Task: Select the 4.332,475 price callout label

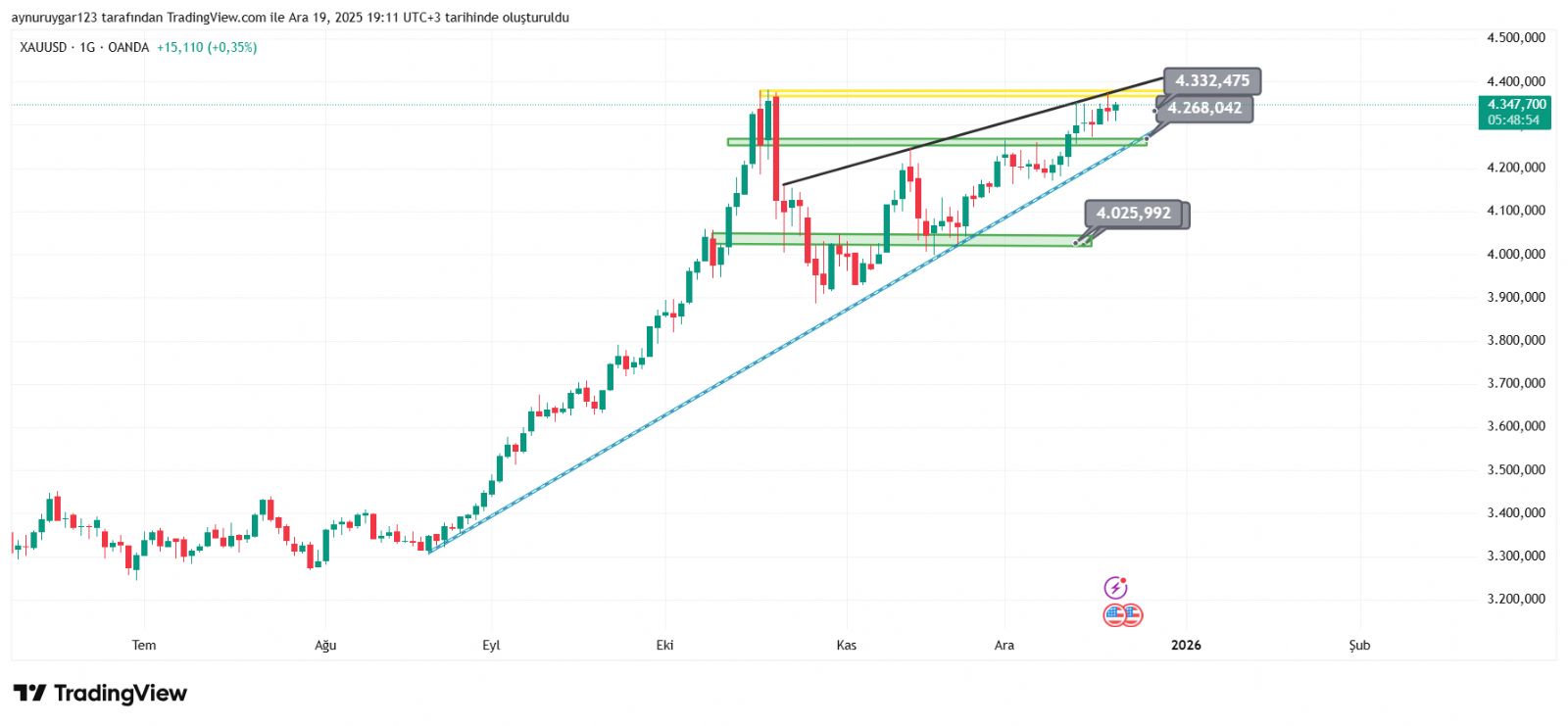Action: coord(1212,80)
